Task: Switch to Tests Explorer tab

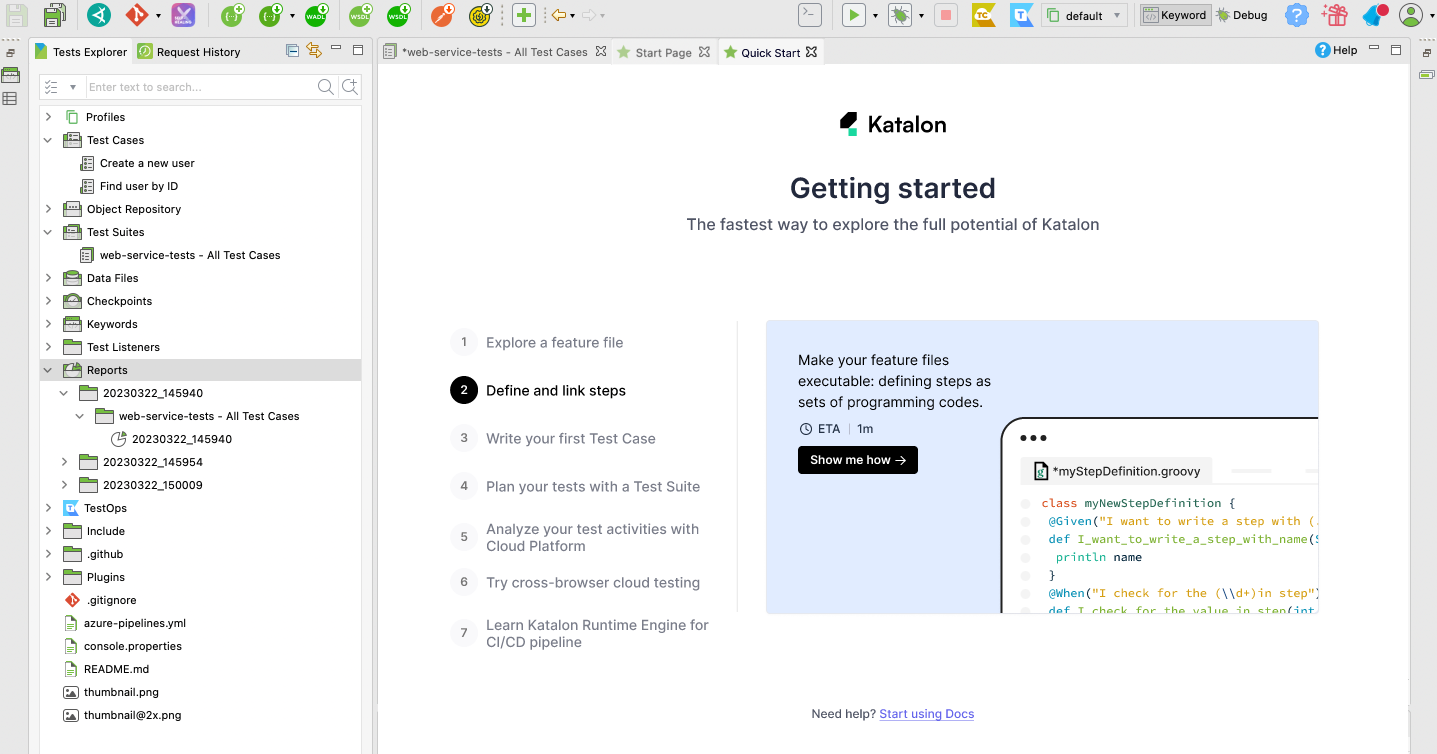Action: tap(81, 52)
